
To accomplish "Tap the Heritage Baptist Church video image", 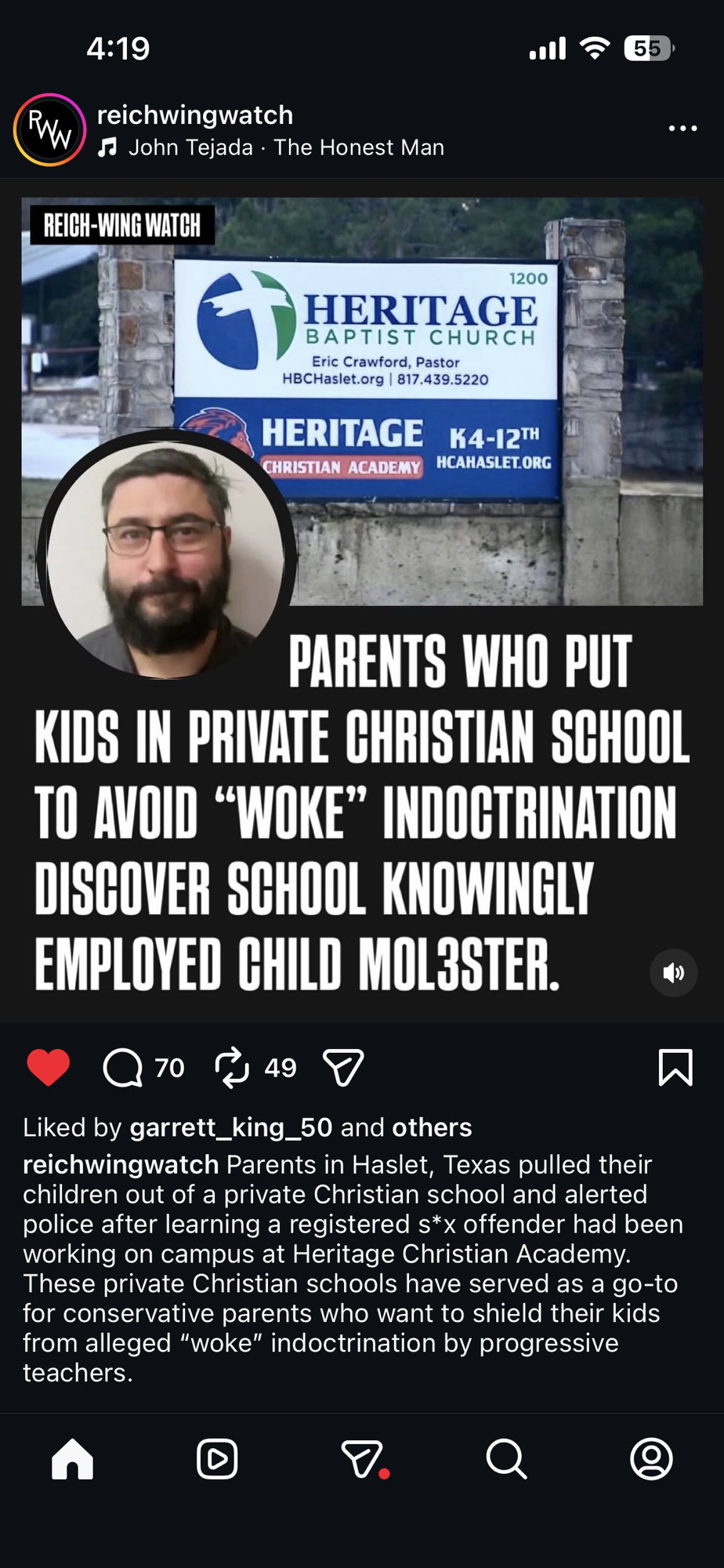I will coord(362,401).
